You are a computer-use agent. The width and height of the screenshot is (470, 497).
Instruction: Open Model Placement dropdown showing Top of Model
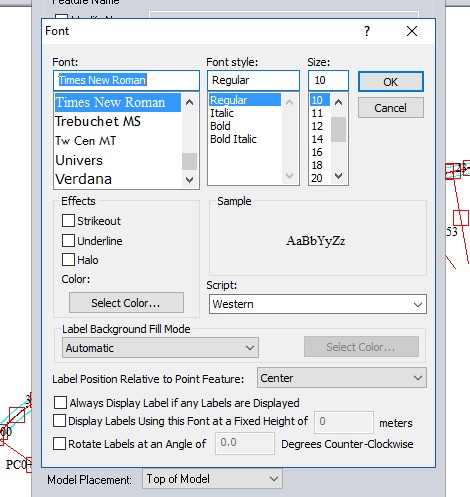point(212,479)
